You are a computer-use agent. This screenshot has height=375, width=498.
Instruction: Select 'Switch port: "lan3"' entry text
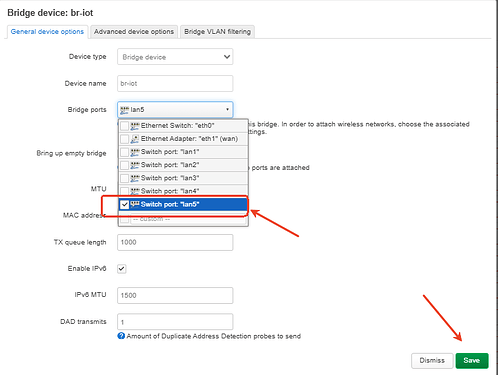170,178
